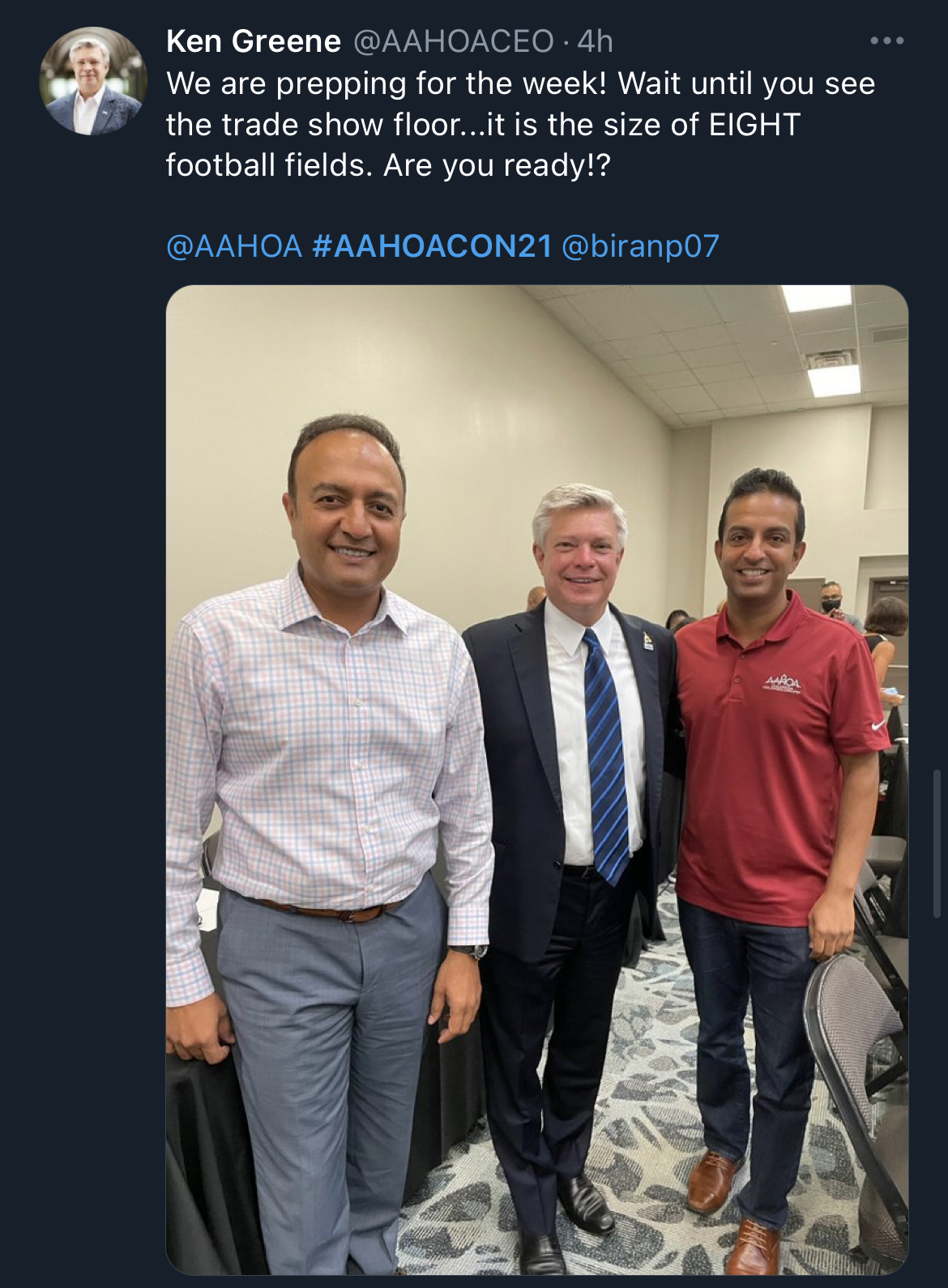The image size is (948, 1288).
Task: Open the @biranp07 mention link
Action: coord(640,246)
